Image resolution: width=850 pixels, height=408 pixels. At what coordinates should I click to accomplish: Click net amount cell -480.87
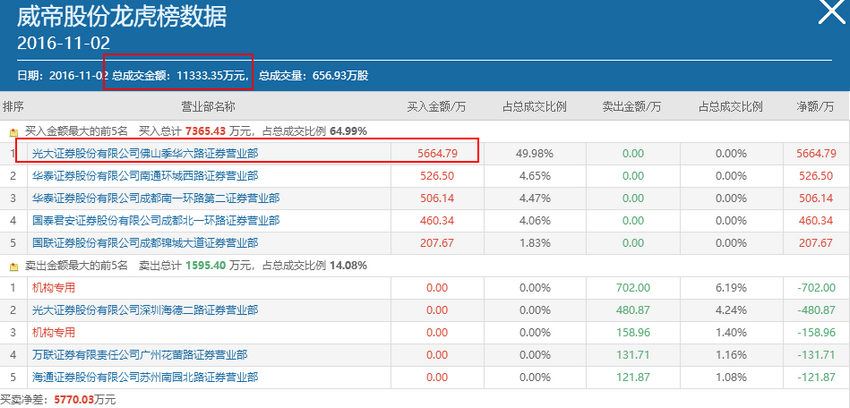(816, 310)
